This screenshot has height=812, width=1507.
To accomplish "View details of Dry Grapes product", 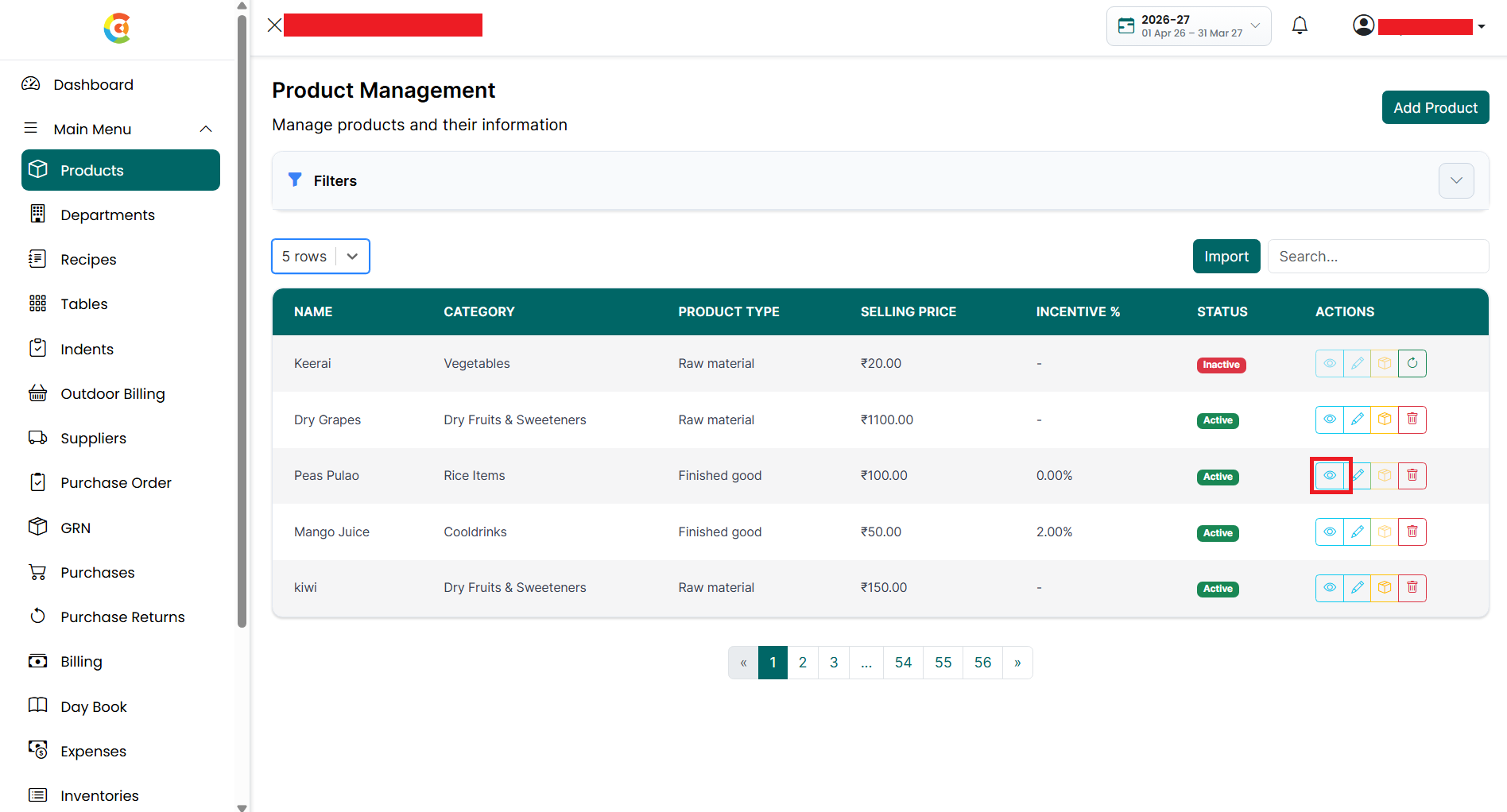I will click(x=1329, y=420).
